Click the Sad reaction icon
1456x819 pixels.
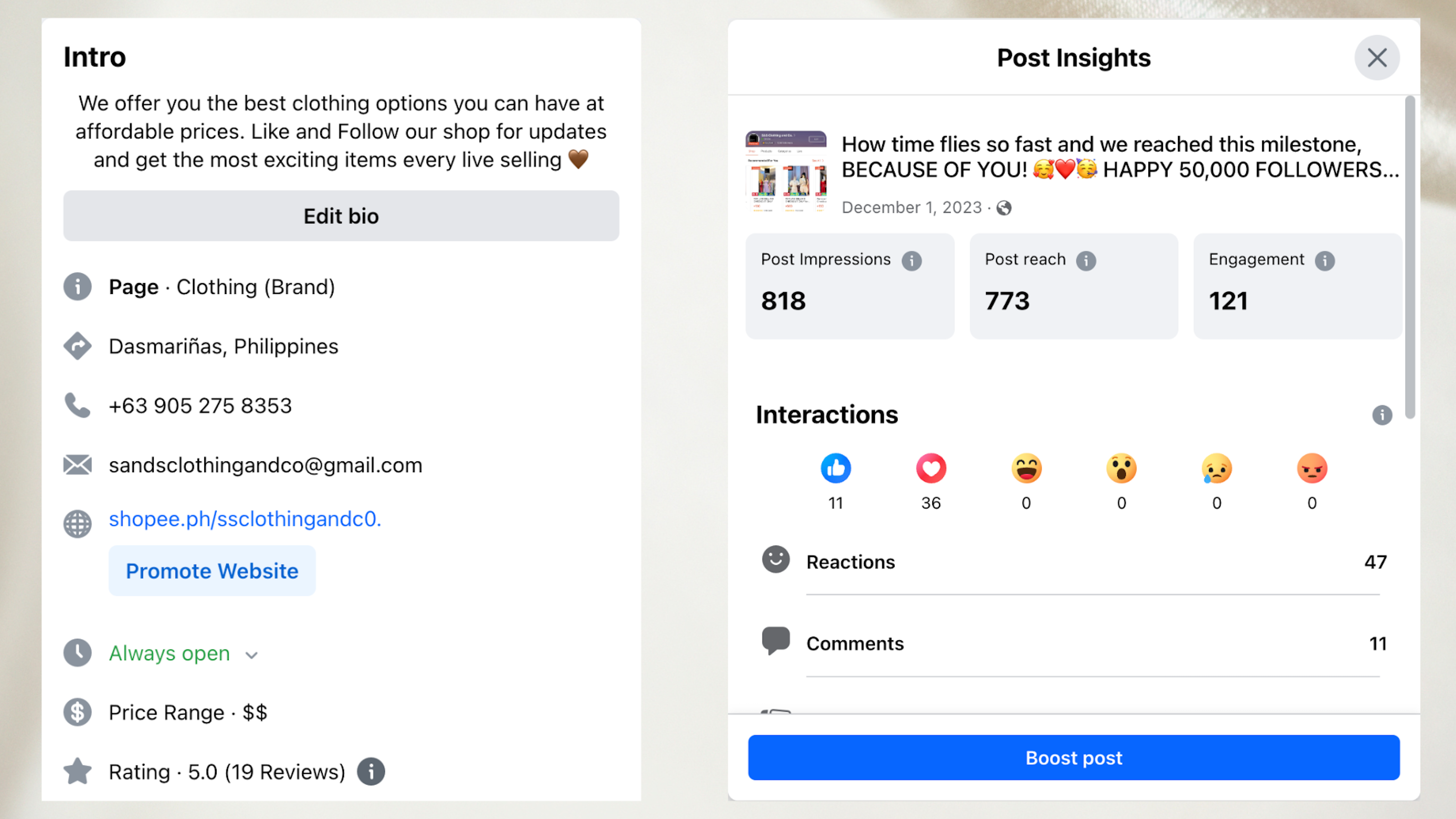pos(1216,469)
